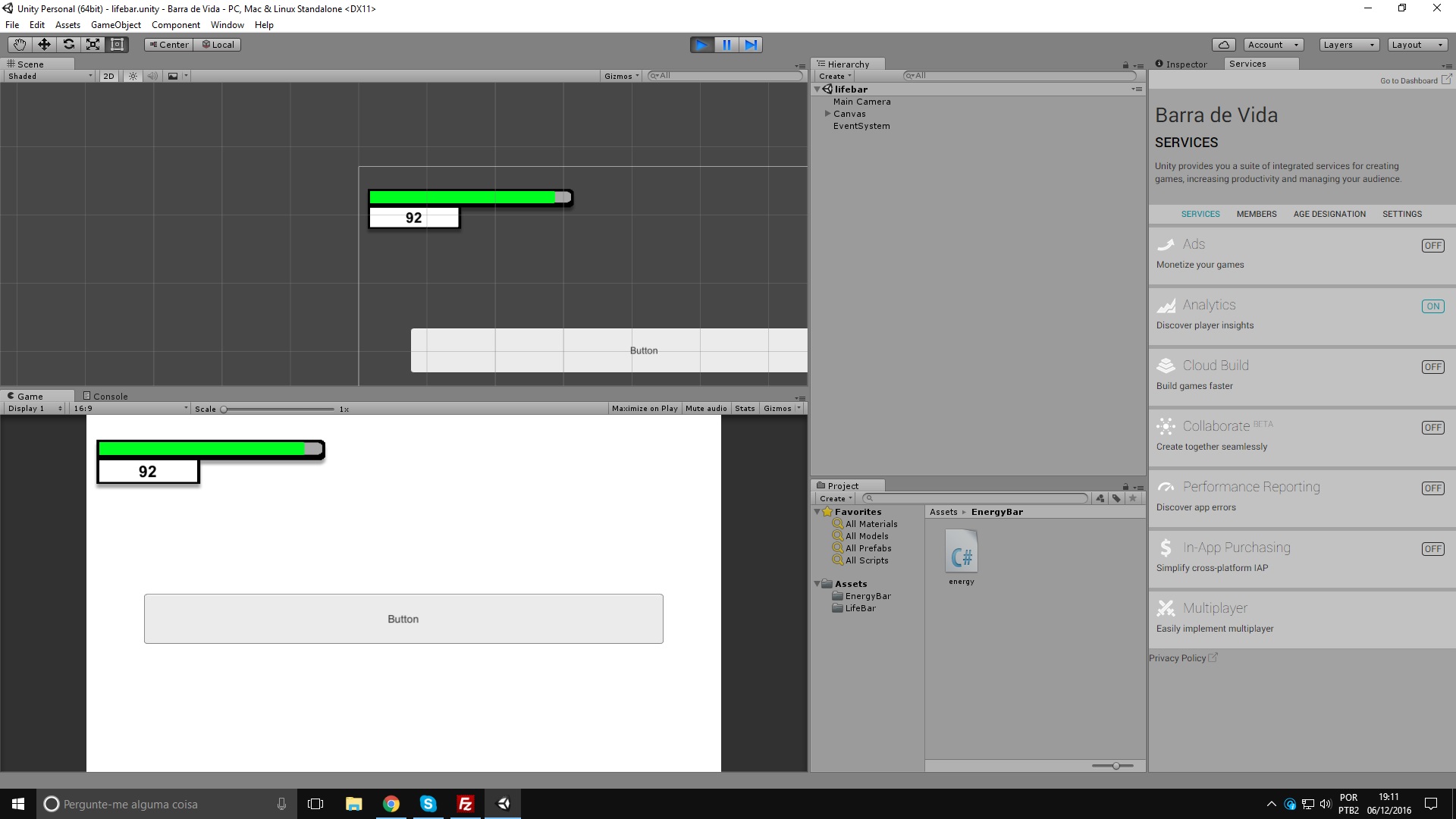Viewport: 1456px width, 819px height.
Task: Click the Pause playback button
Action: coord(726,45)
